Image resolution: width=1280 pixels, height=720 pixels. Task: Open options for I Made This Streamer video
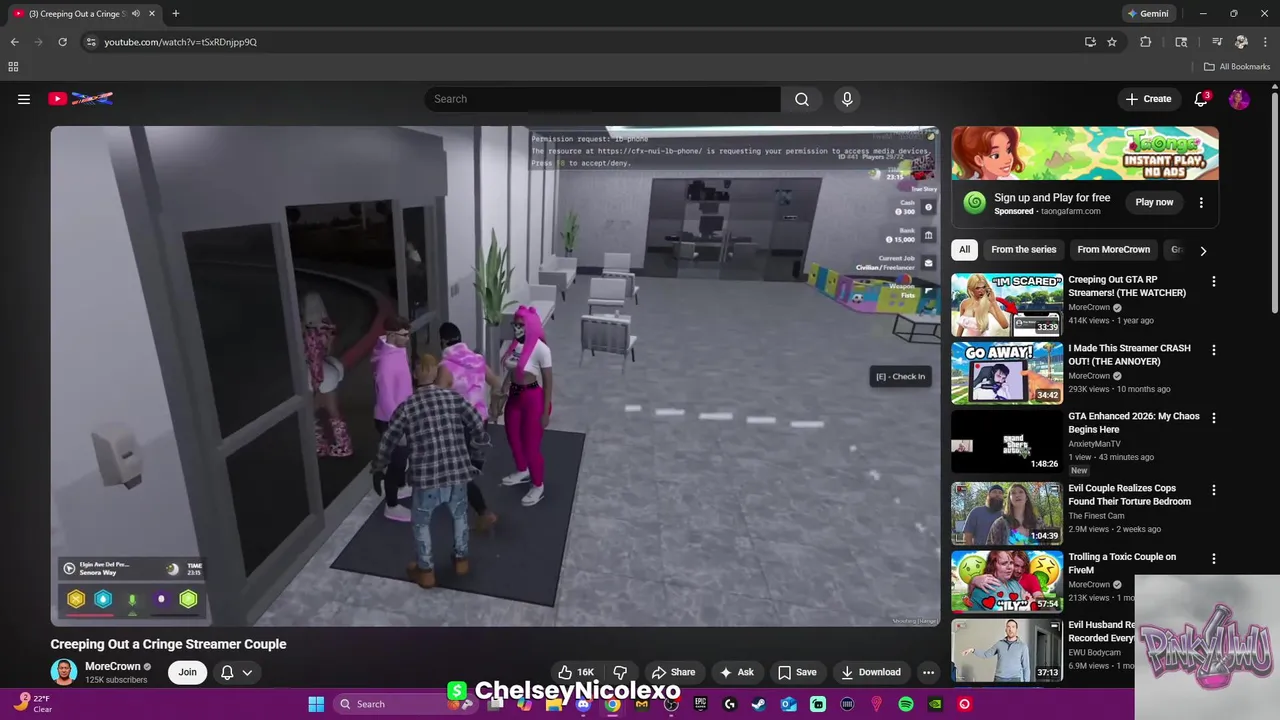click(1213, 350)
